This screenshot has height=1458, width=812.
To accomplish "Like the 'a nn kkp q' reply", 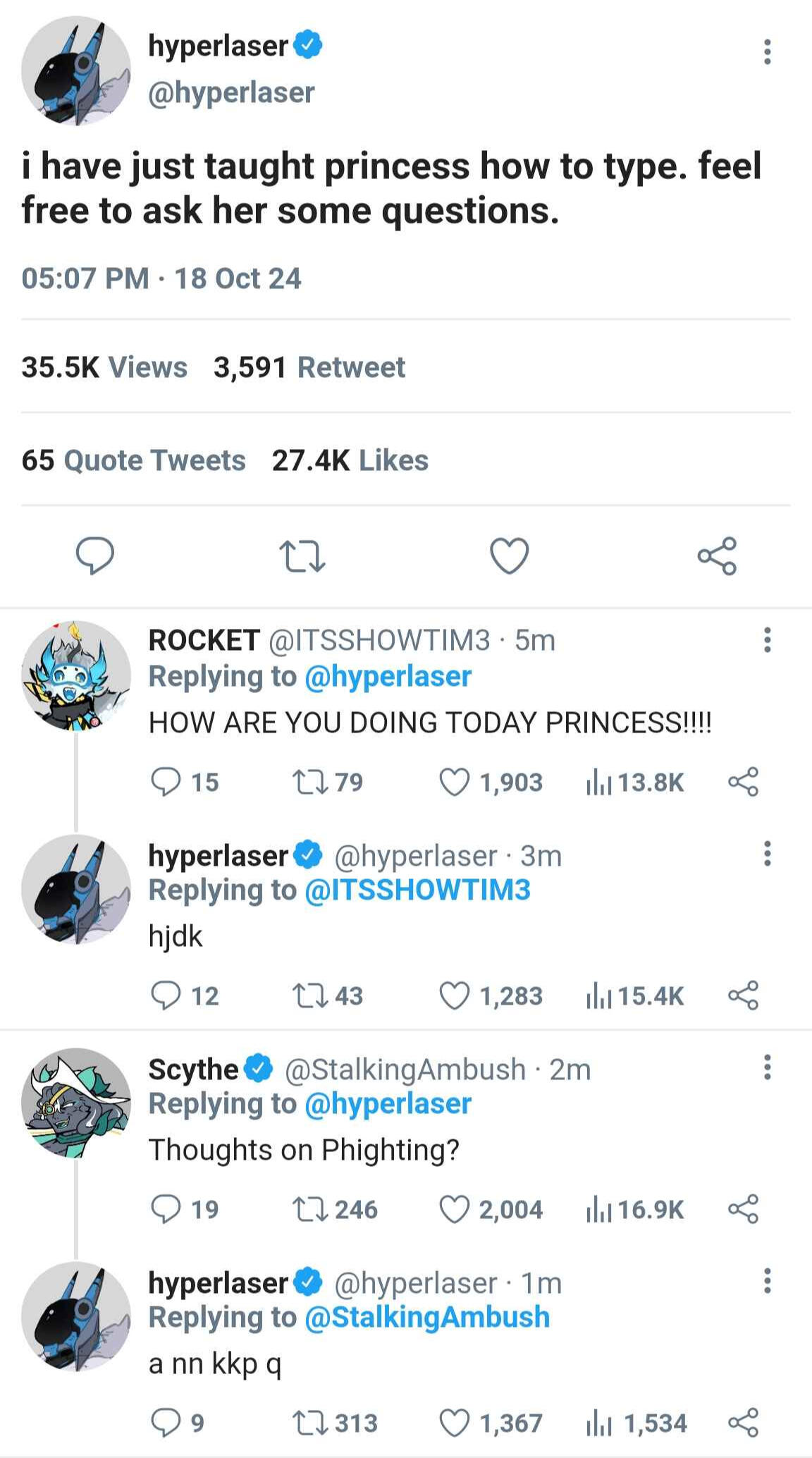I will click(455, 1423).
